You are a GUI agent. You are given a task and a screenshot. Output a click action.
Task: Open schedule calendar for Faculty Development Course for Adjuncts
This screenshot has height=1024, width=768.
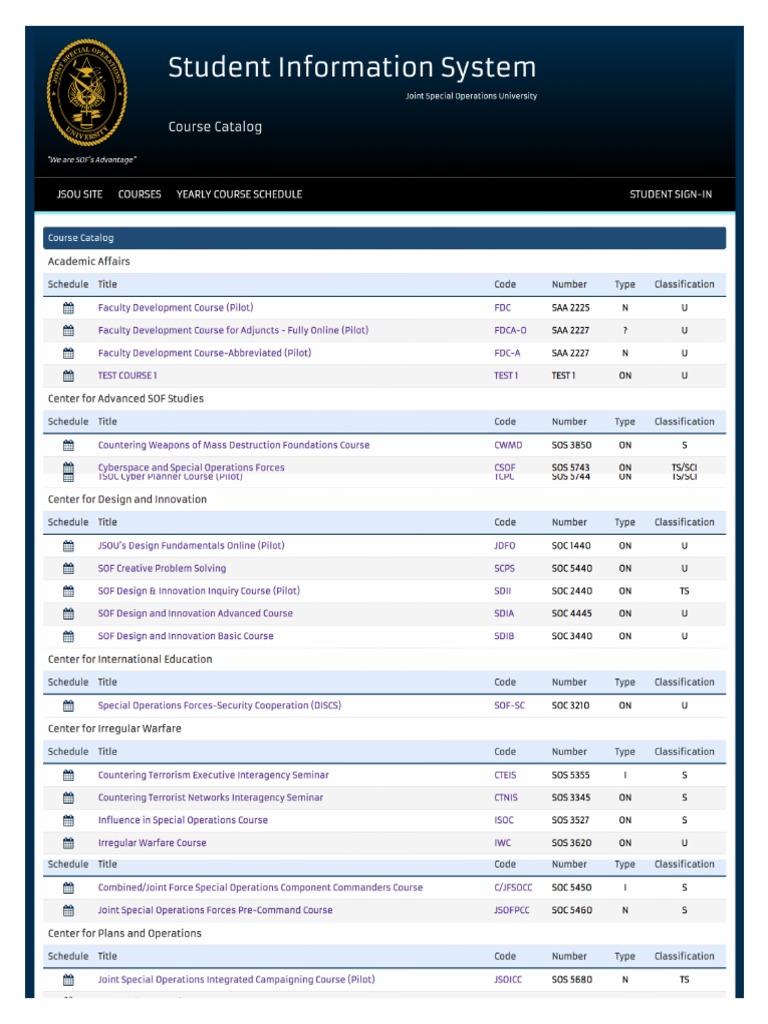point(68,330)
